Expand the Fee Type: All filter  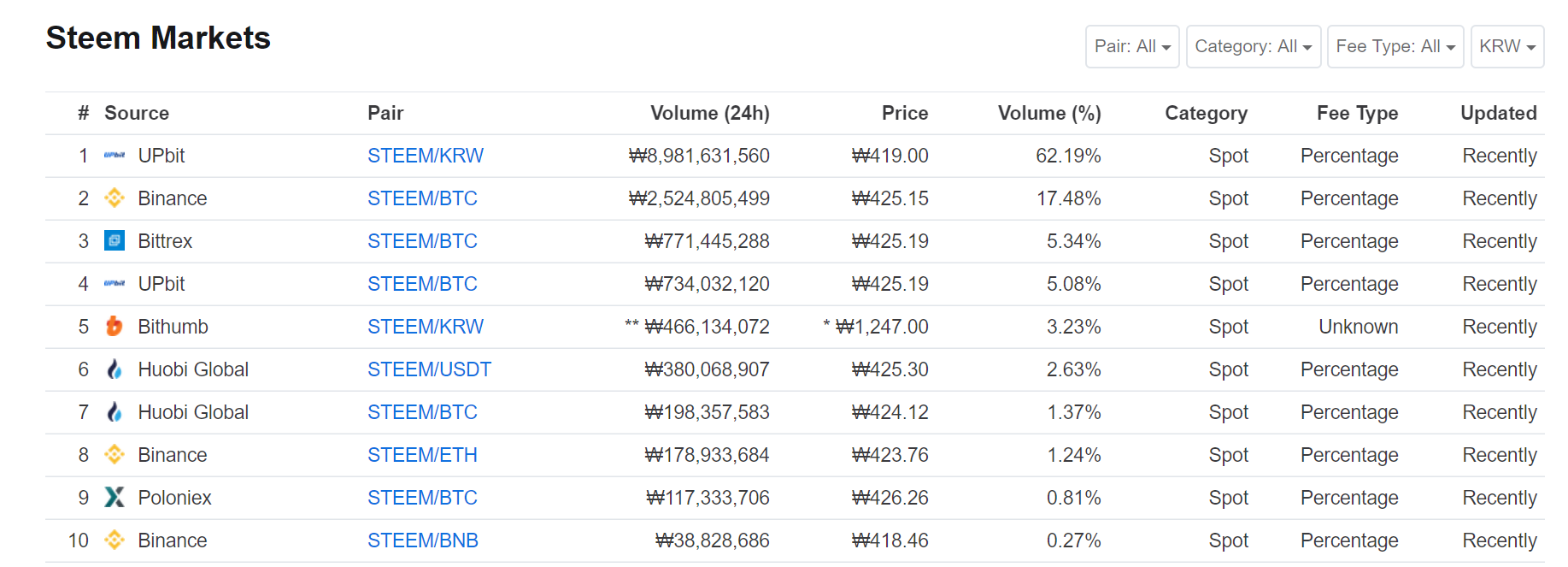(x=1395, y=46)
